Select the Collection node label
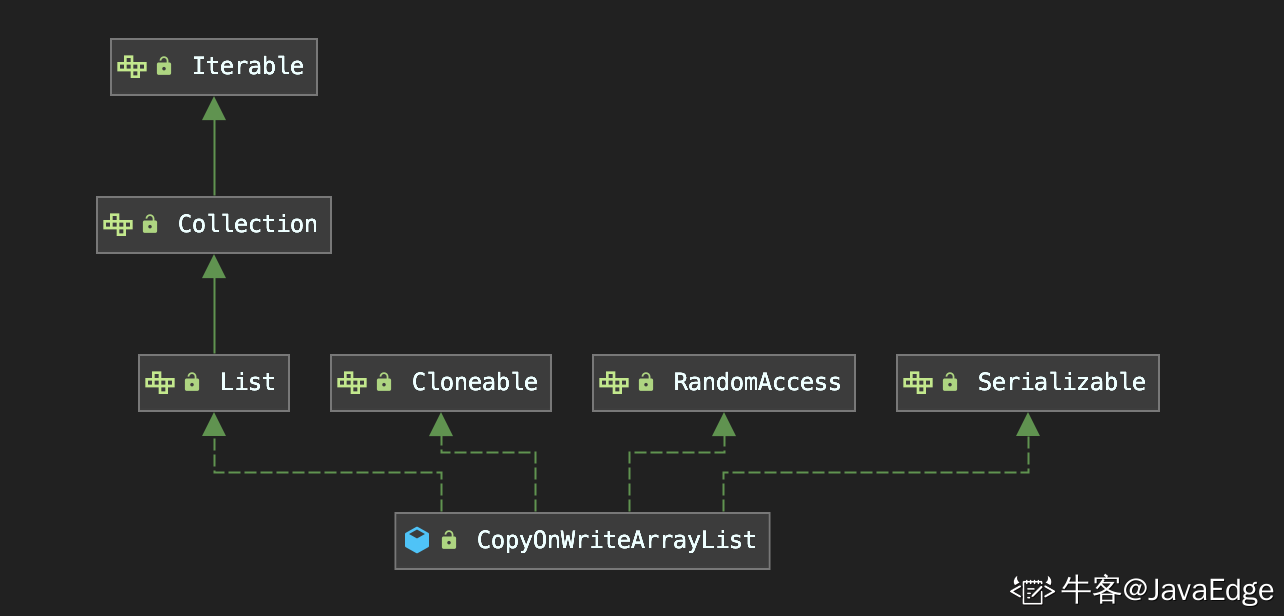Image resolution: width=1284 pixels, height=616 pixels. (247, 224)
